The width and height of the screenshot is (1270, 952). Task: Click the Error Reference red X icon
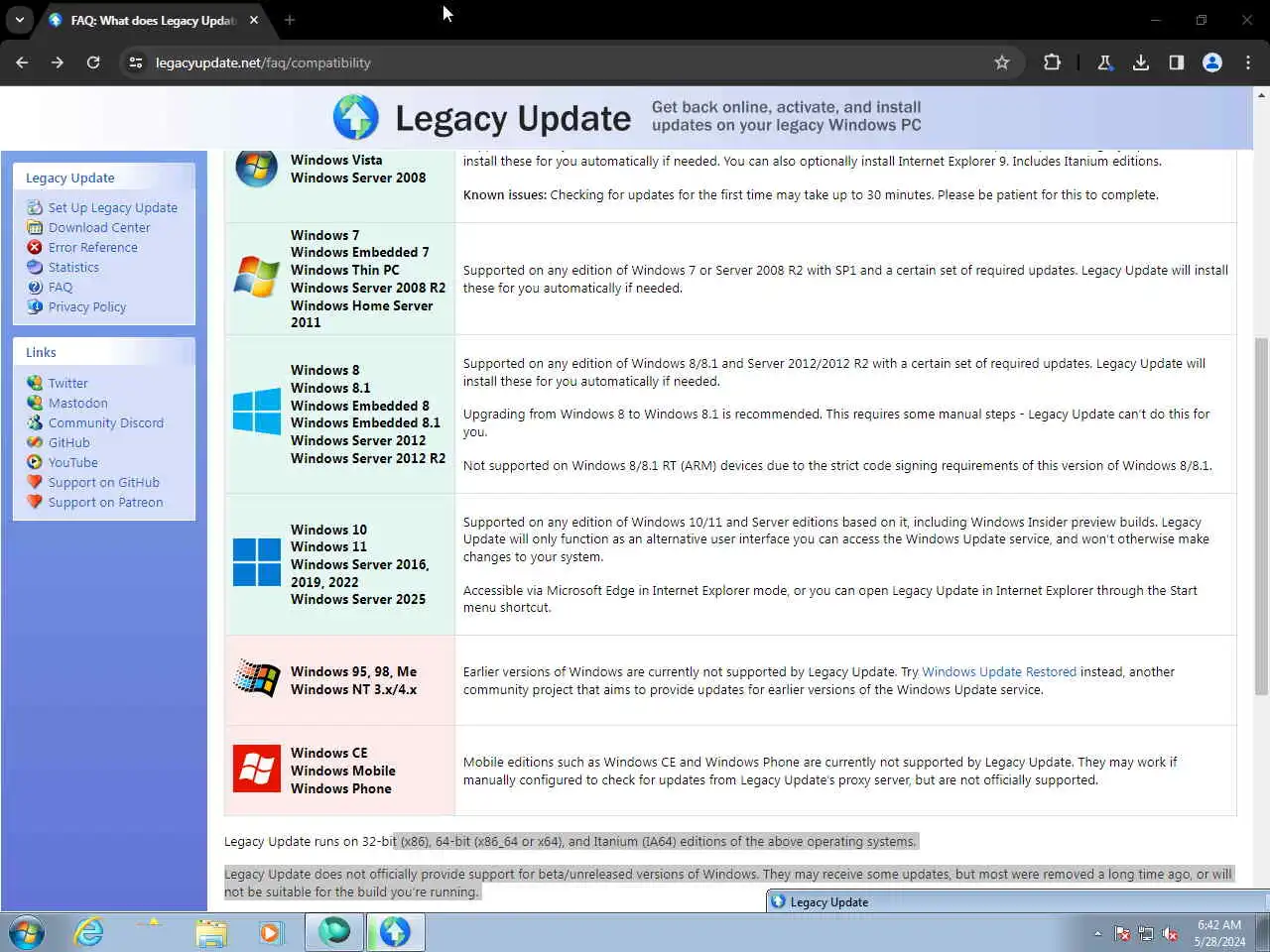[35, 247]
